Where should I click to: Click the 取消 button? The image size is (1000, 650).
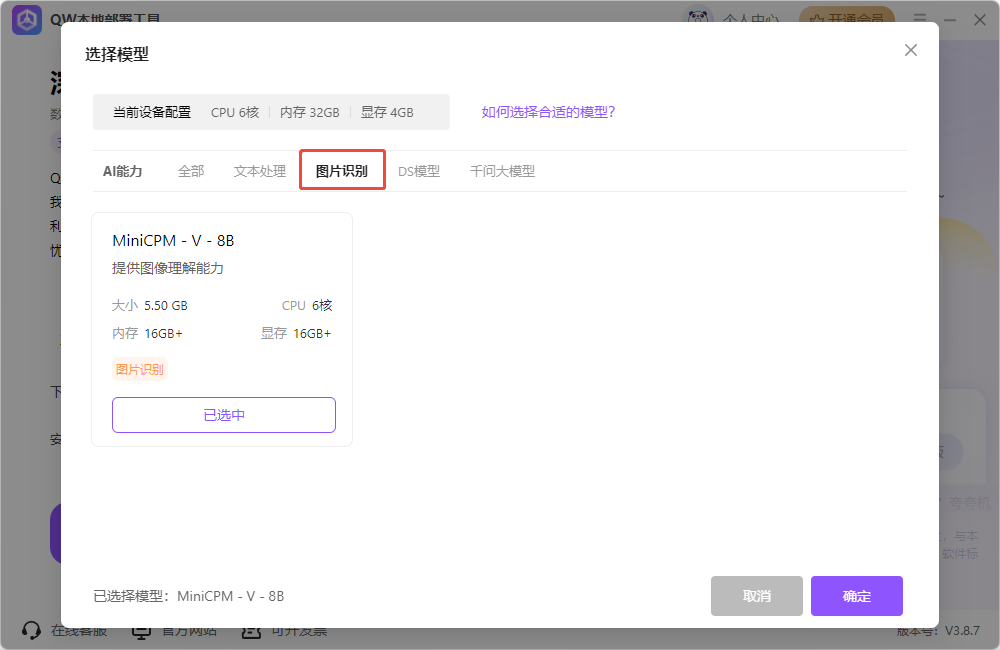coord(756,596)
